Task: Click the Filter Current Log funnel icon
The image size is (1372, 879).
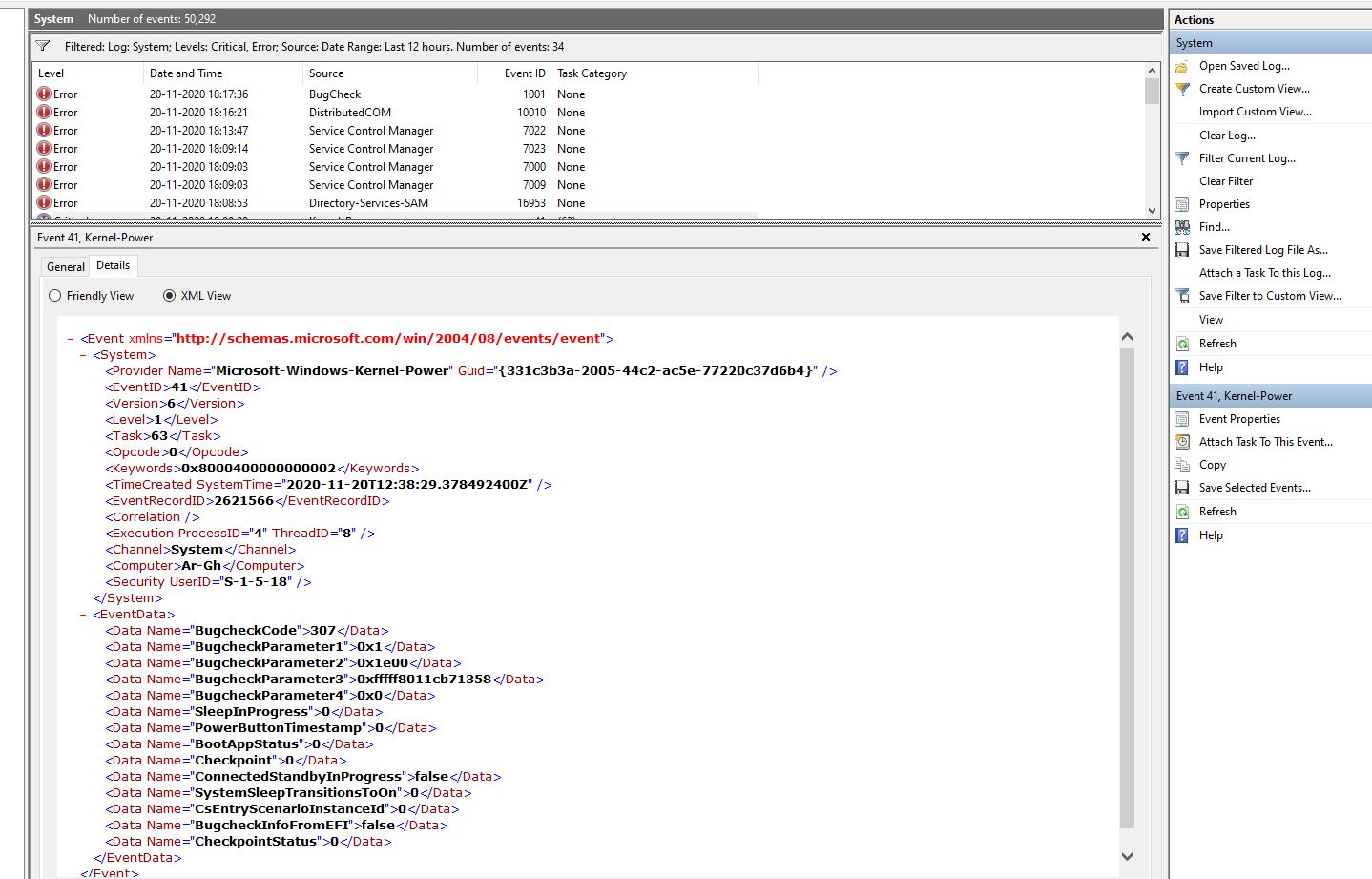Action: (1182, 158)
